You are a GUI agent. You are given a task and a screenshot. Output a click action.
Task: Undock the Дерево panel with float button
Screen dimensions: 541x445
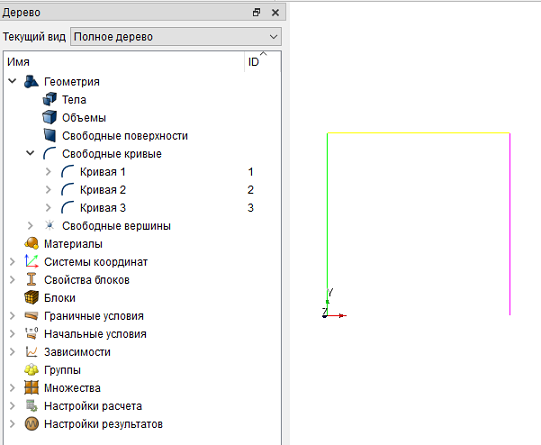(256, 12)
